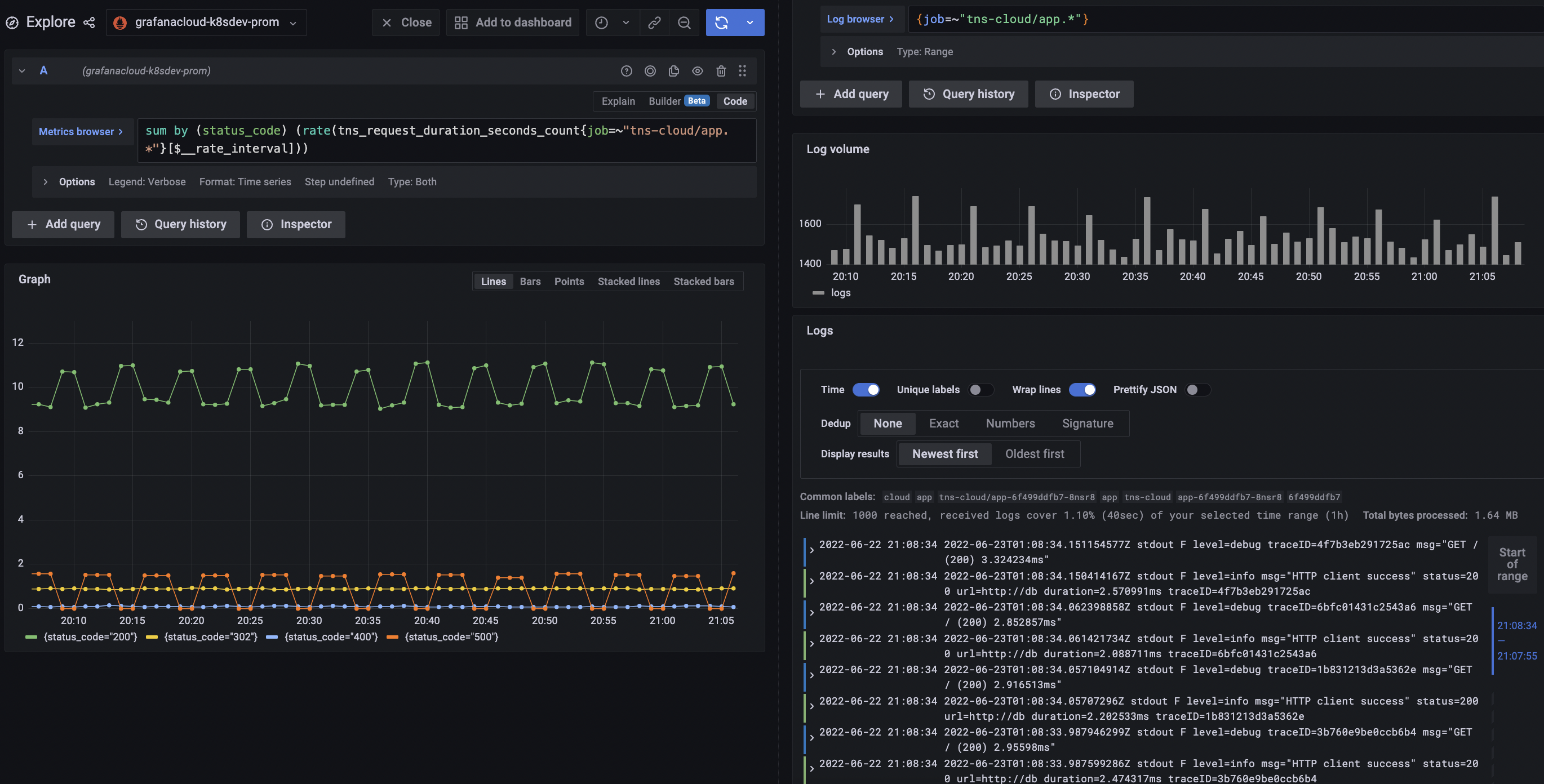Switch query editor to Builder mode
This screenshot has height=784, width=1544.
(664, 101)
